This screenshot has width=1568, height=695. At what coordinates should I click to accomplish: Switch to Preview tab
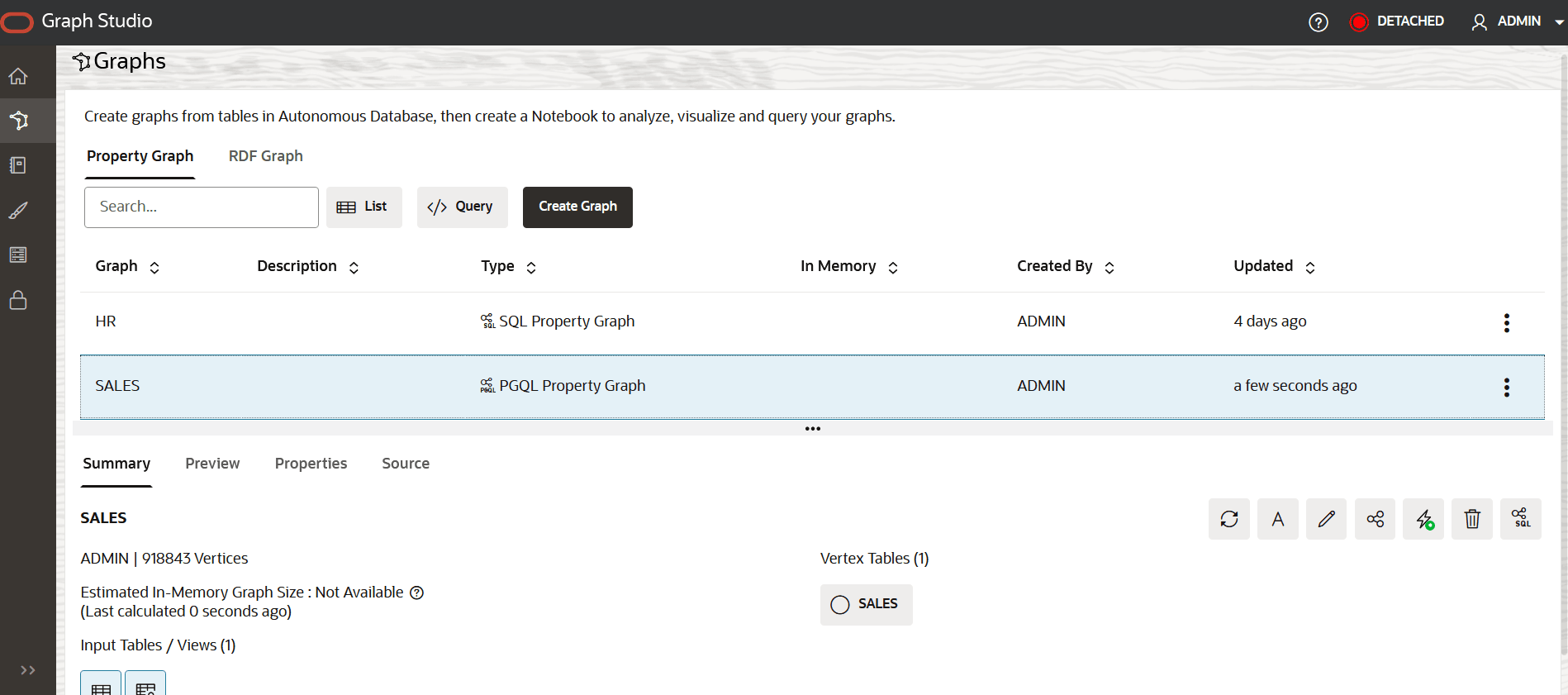coord(212,464)
